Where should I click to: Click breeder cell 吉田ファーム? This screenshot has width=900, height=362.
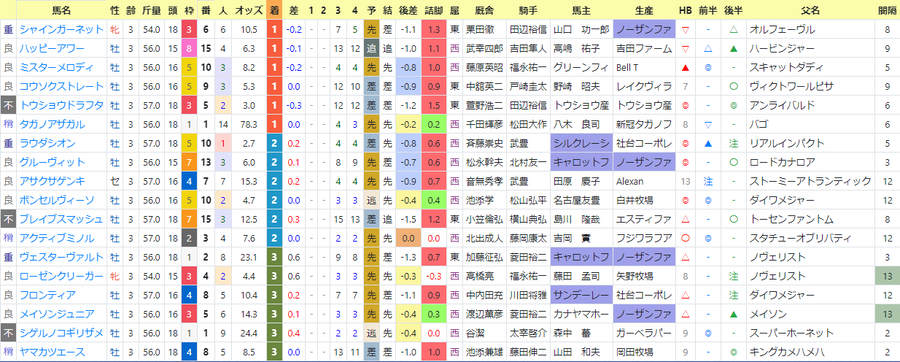point(643,48)
